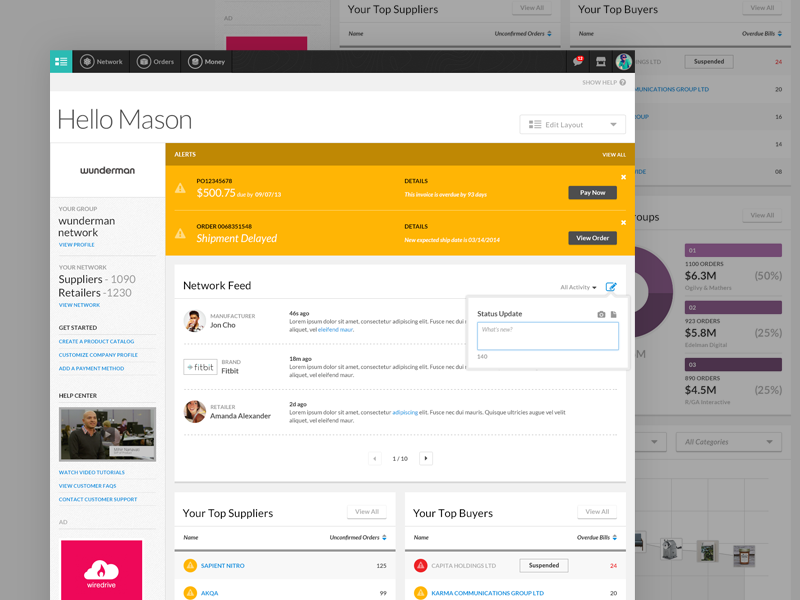Click warning icon next to SAPIENT NITRO
Screen dimensions: 800x600
[x=190, y=565]
